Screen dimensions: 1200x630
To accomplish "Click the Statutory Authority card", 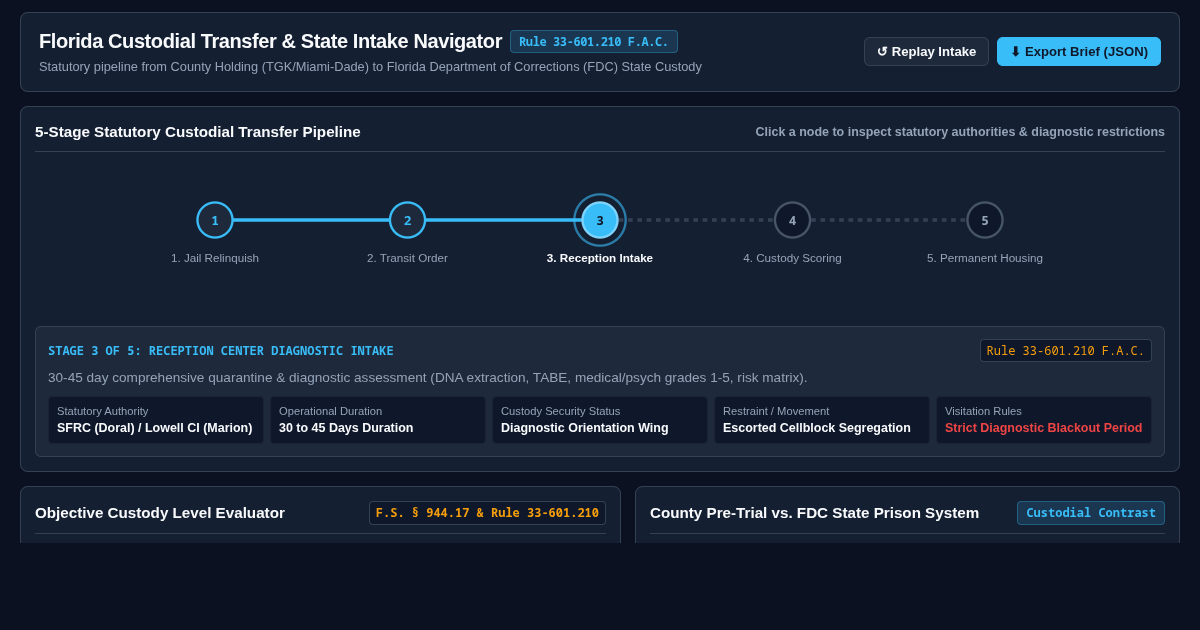I will [x=156, y=420].
